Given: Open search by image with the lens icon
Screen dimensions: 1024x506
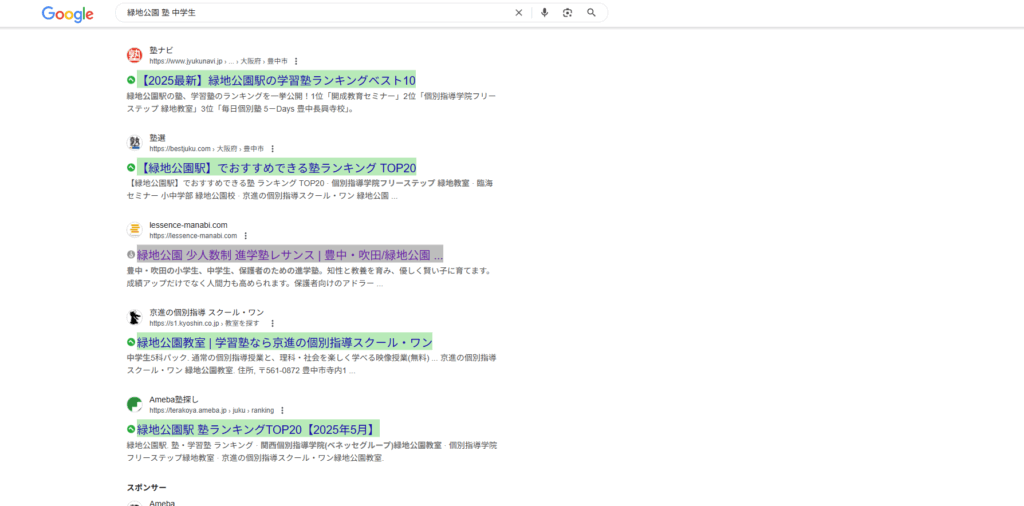Looking at the screenshot, I should (567, 13).
